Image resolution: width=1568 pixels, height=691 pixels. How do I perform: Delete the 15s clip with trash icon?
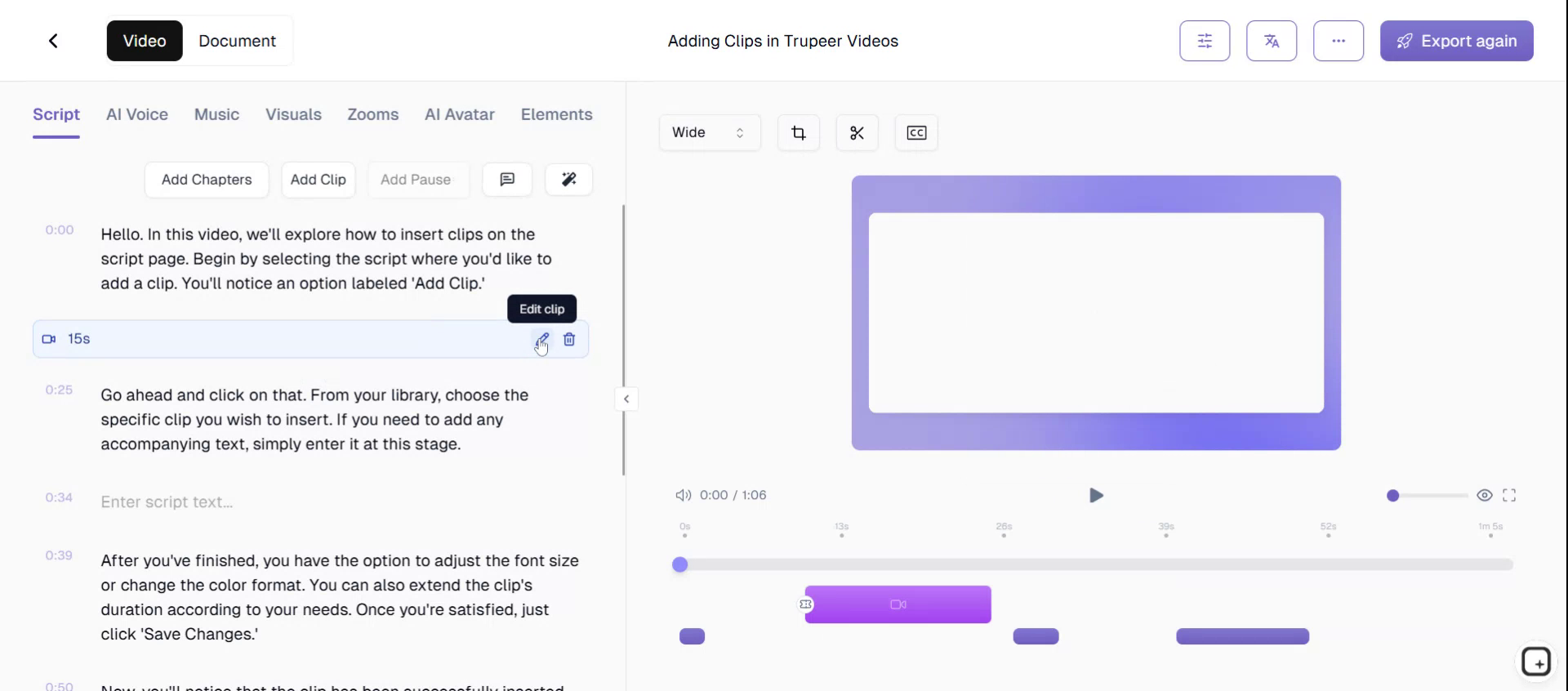click(x=569, y=339)
